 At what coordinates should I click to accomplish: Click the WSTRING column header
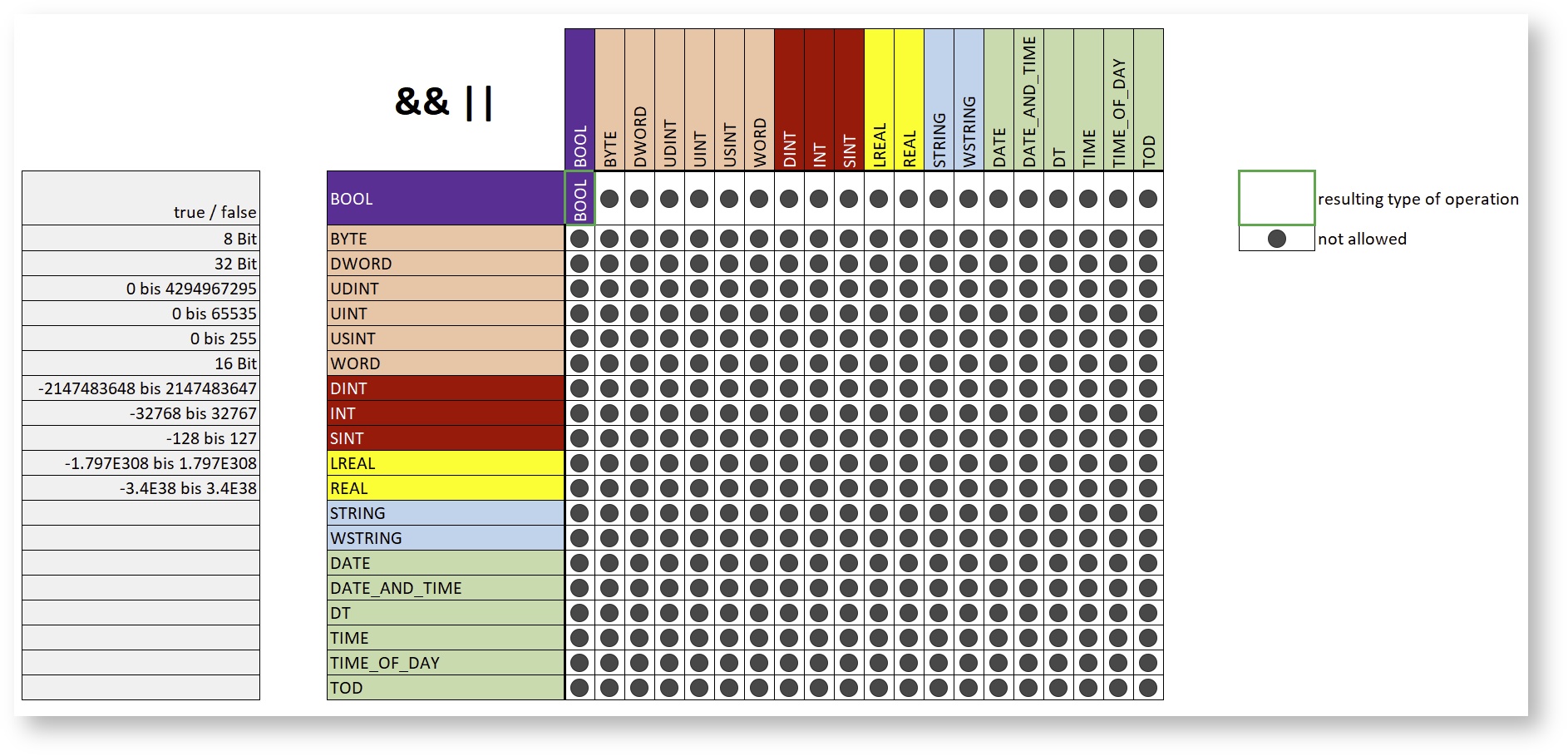[x=969, y=100]
